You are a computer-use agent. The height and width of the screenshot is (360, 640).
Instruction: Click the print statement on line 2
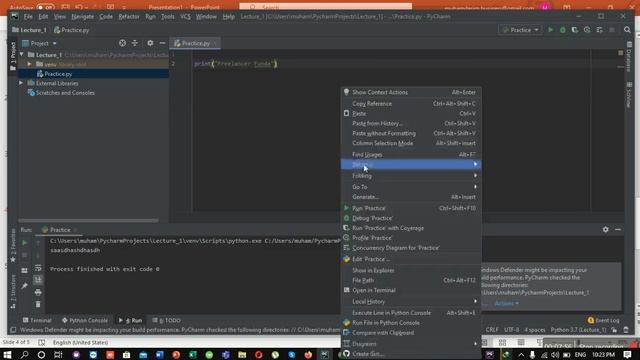coord(236,64)
